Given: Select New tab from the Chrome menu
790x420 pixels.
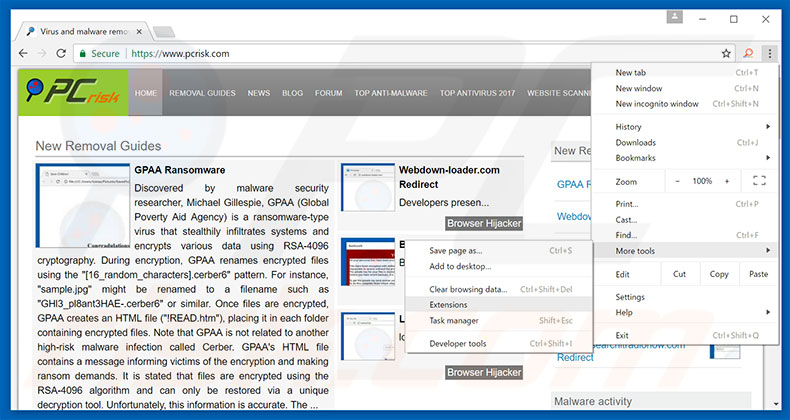Looking at the screenshot, I should point(686,73).
